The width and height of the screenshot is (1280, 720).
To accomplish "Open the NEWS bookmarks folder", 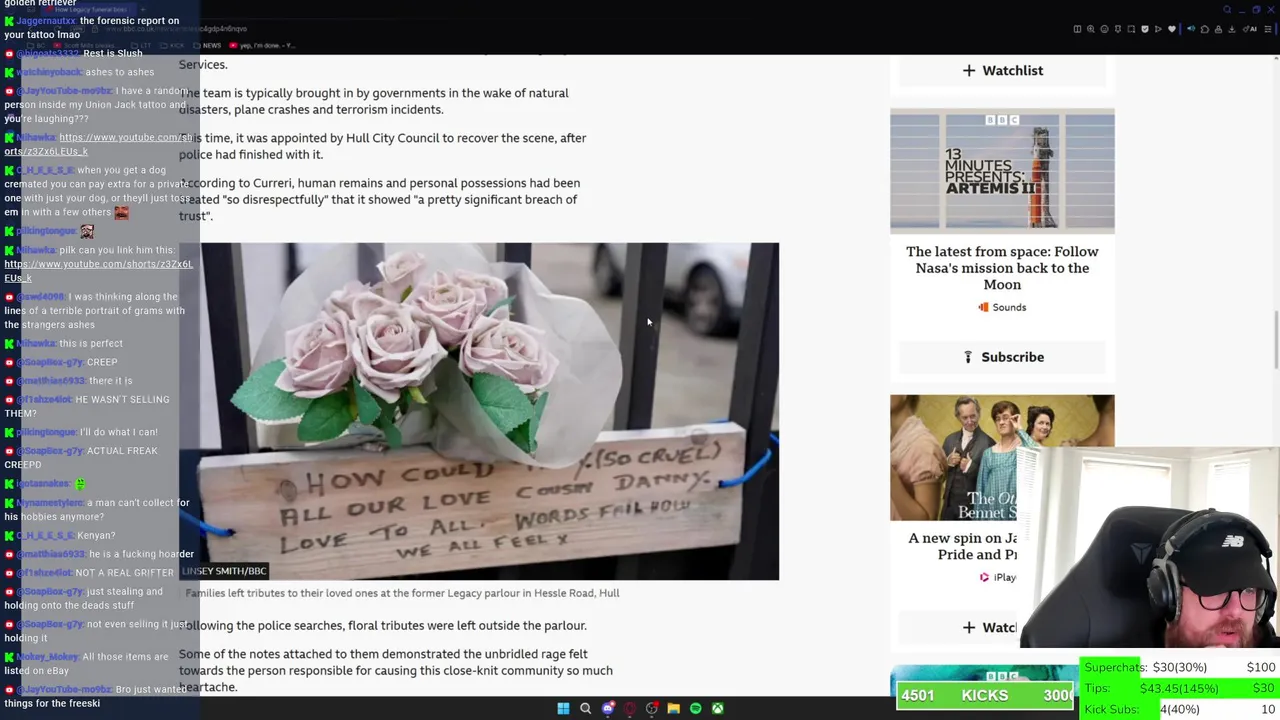I will tap(207, 45).
